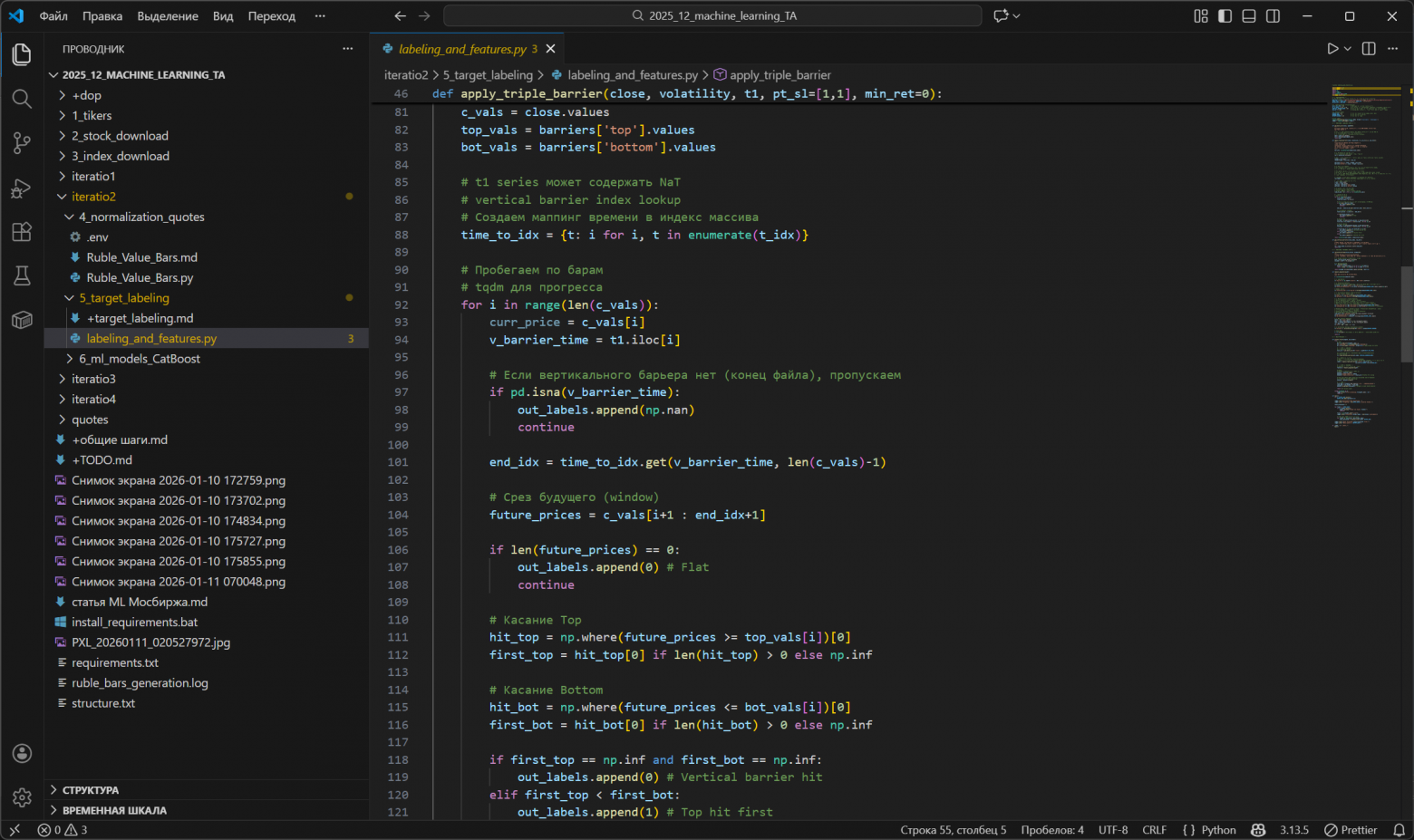The height and width of the screenshot is (840, 1414).
Task: Open the Extensions view
Action: point(22,232)
